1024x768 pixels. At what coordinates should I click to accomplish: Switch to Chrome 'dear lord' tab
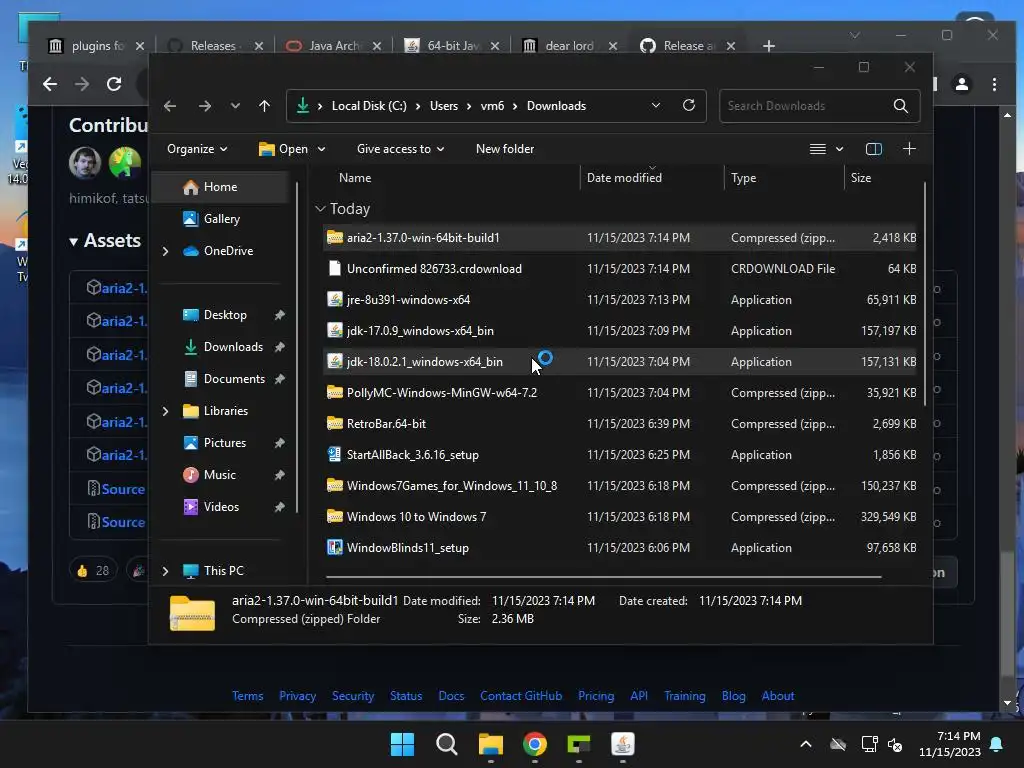click(x=569, y=46)
